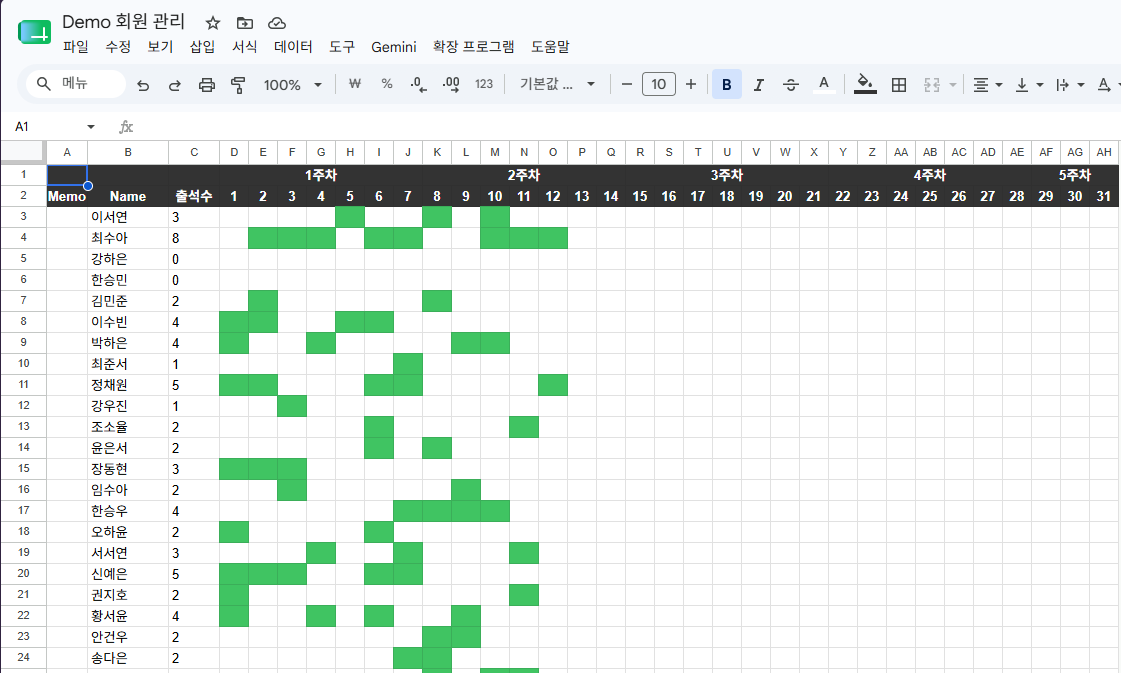Open the 123 number formats menu

[484, 84]
